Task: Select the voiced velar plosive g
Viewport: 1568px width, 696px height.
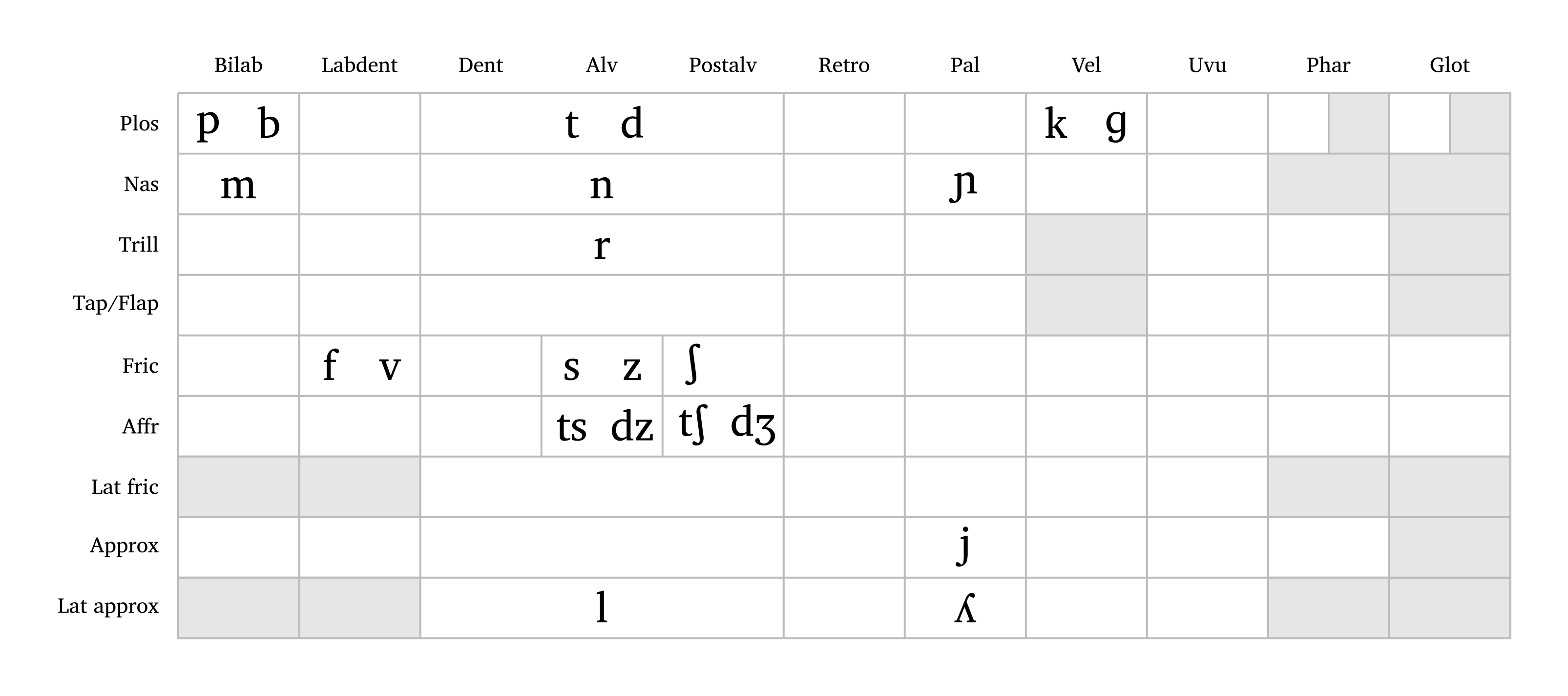Action: (1116, 124)
